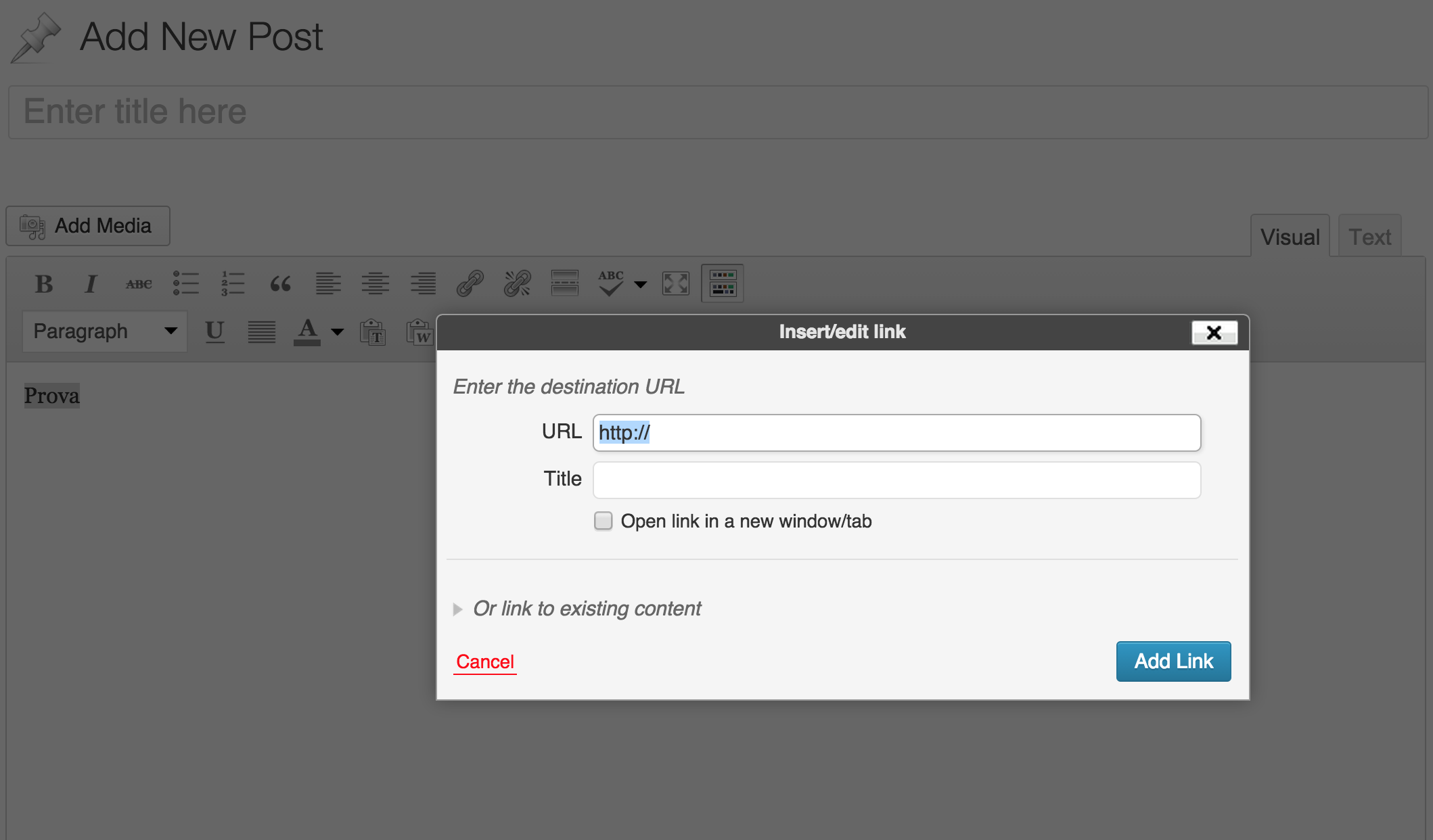Toggle bold formatting in editor toolbar
This screenshot has height=840, width=1433.
pos(44,283)
